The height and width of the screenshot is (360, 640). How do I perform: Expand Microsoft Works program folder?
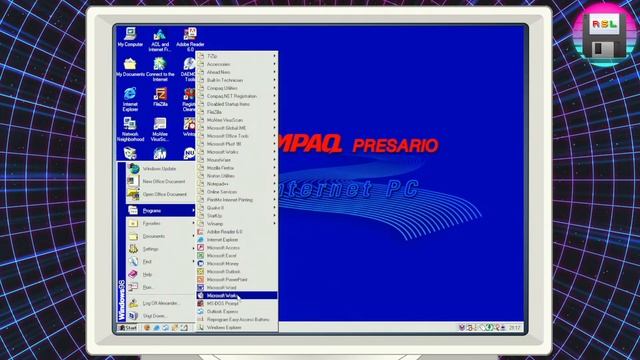237,152
